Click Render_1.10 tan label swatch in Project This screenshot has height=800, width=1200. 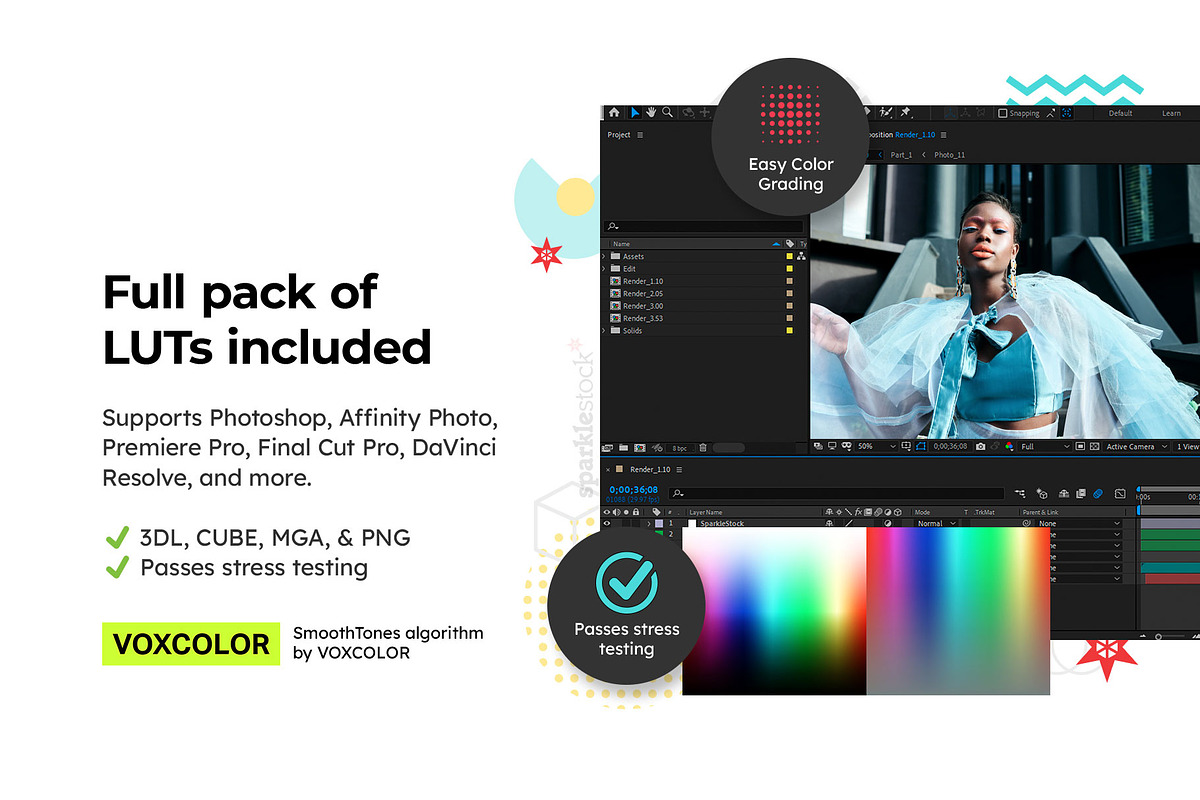tap(789, 281)
